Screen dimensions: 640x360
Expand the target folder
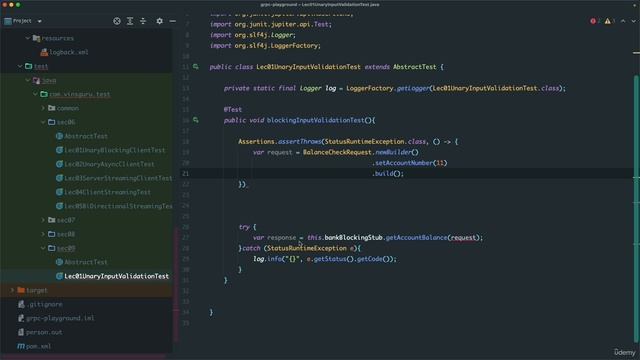click(x=12, y=290)
